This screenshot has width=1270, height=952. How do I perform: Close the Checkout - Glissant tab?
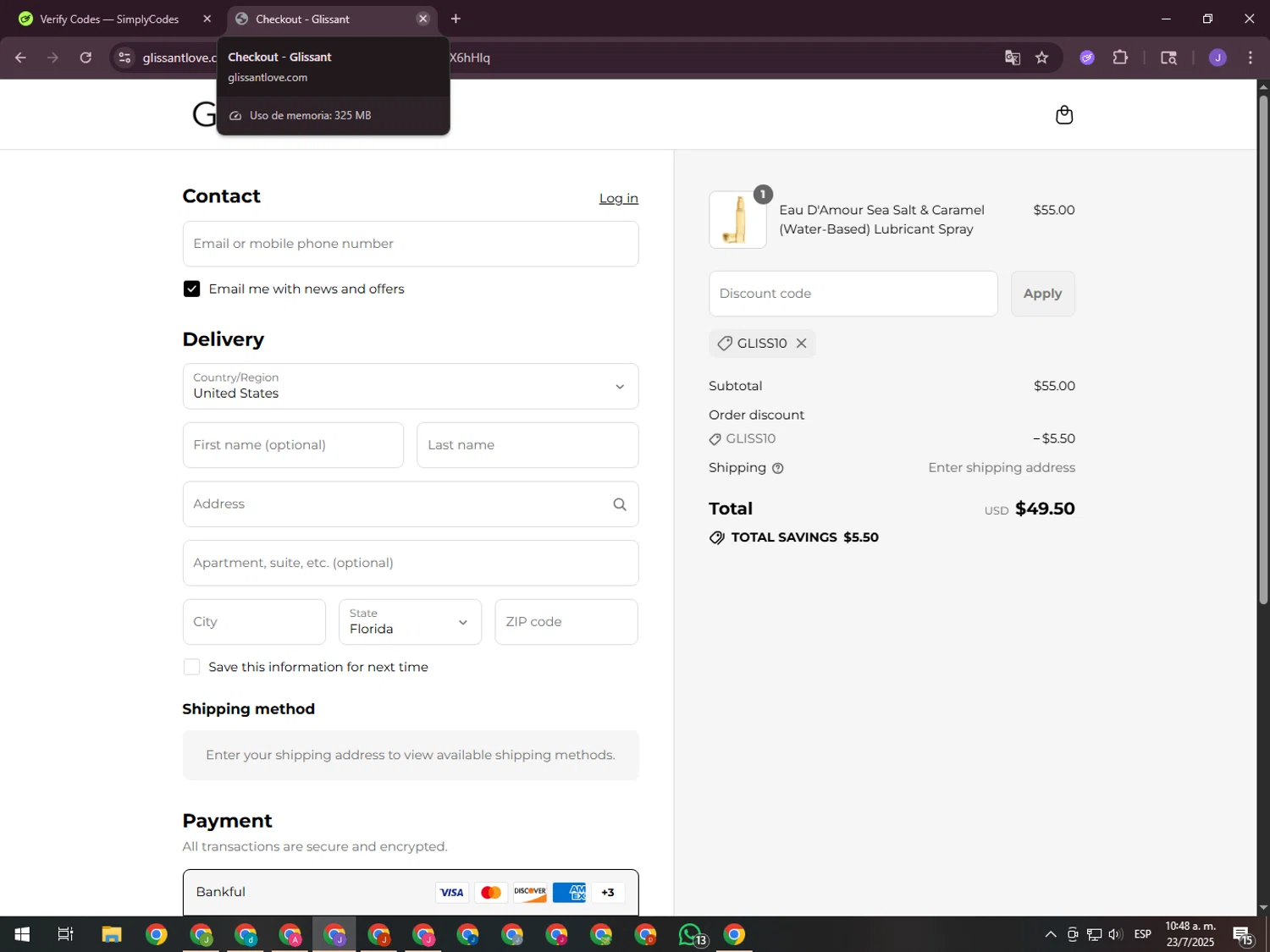click(422, 19)
